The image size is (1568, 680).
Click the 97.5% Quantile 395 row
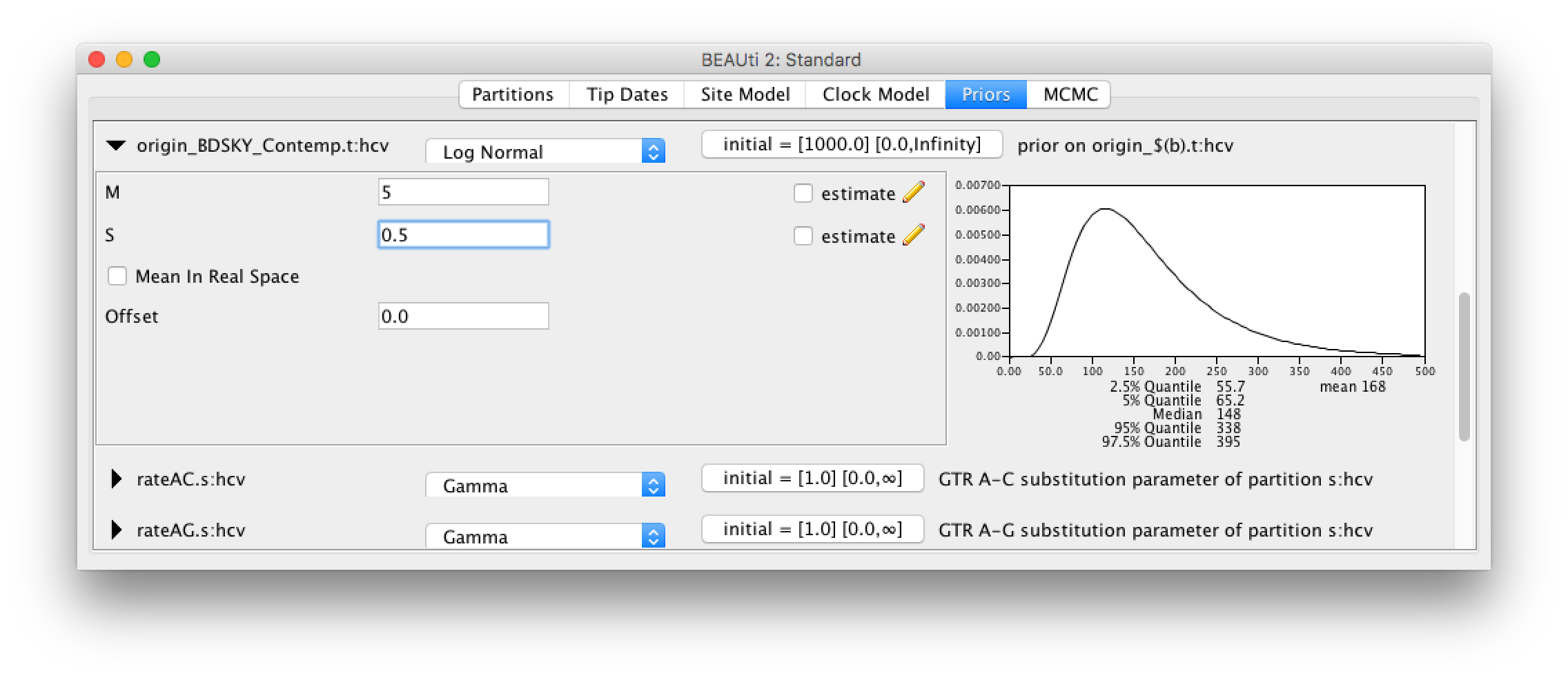tap(1171, 442)
